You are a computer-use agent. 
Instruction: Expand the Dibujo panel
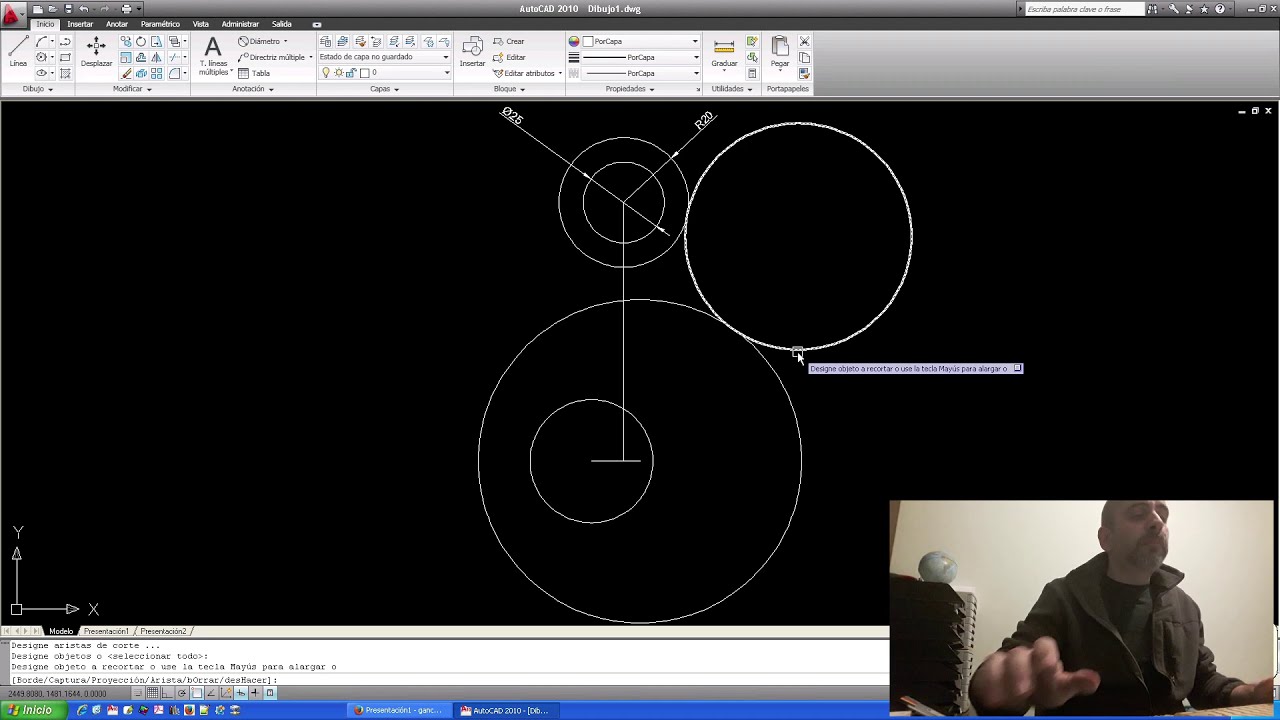coord(37,89)
